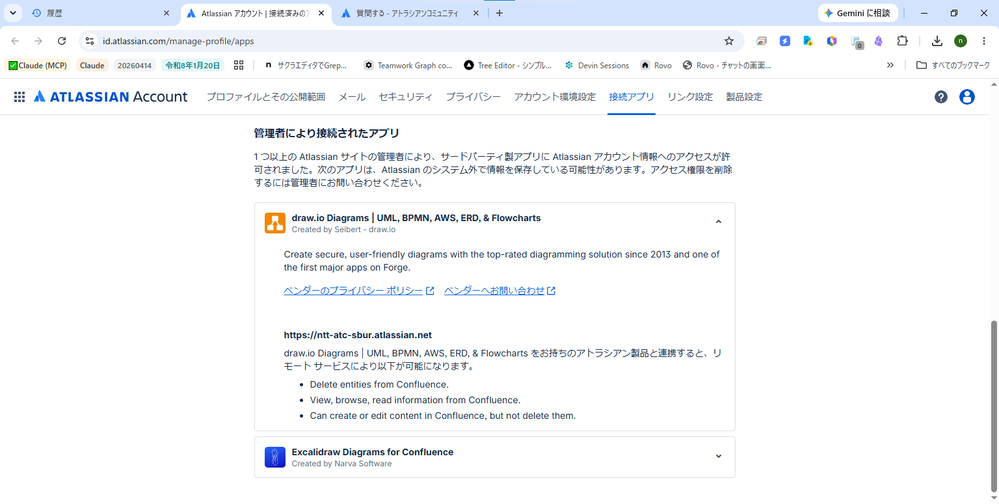Open ベンダーのプライバシー ポリシー link
The height and width of the screenshot is (504, 999).
point(359,291)
